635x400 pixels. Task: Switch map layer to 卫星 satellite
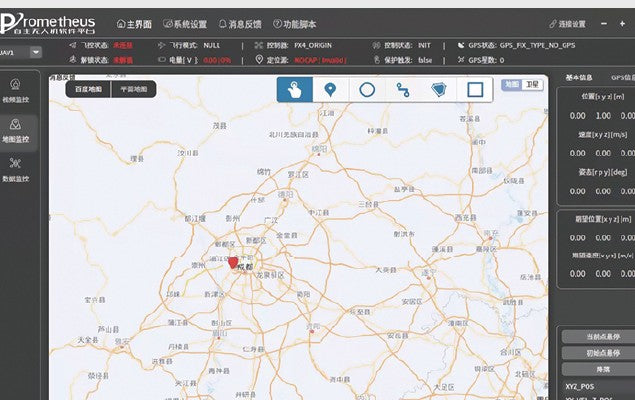(532, 84)
